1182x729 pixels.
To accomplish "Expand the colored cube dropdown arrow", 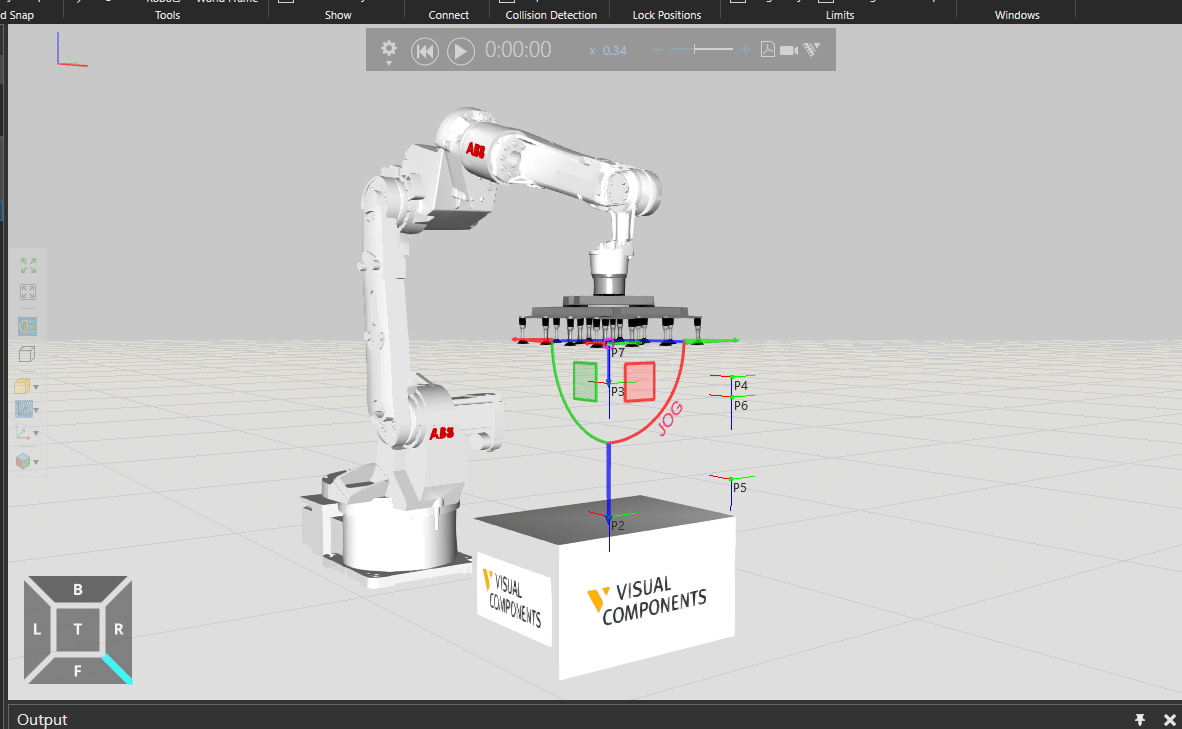I will point(35,462).
